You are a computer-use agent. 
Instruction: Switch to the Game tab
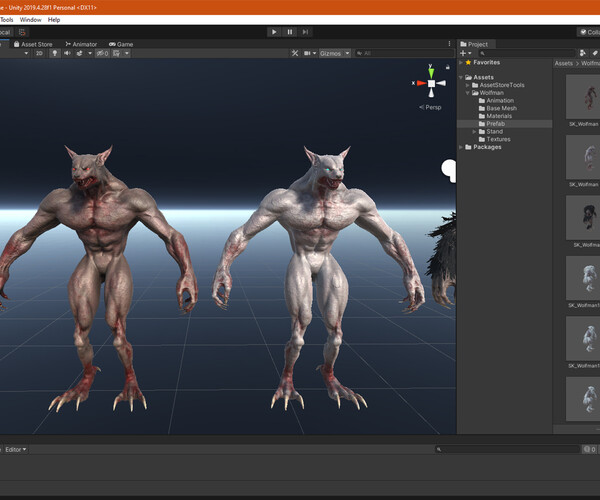(121, 44)
